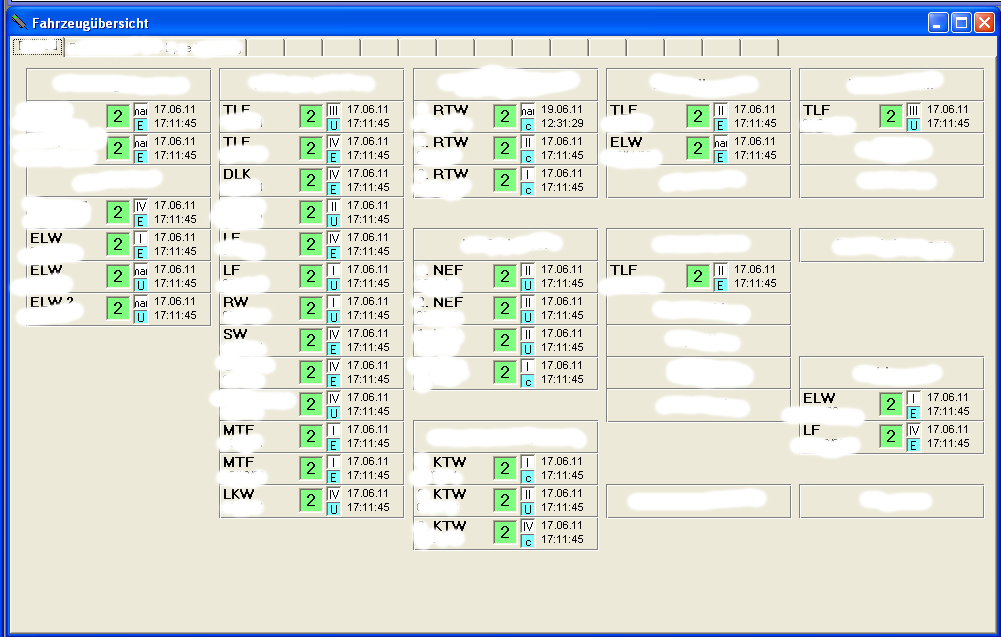Click the E letter box in the SW row
Viewport: 1001px width, 637px height.
[333, 348]
